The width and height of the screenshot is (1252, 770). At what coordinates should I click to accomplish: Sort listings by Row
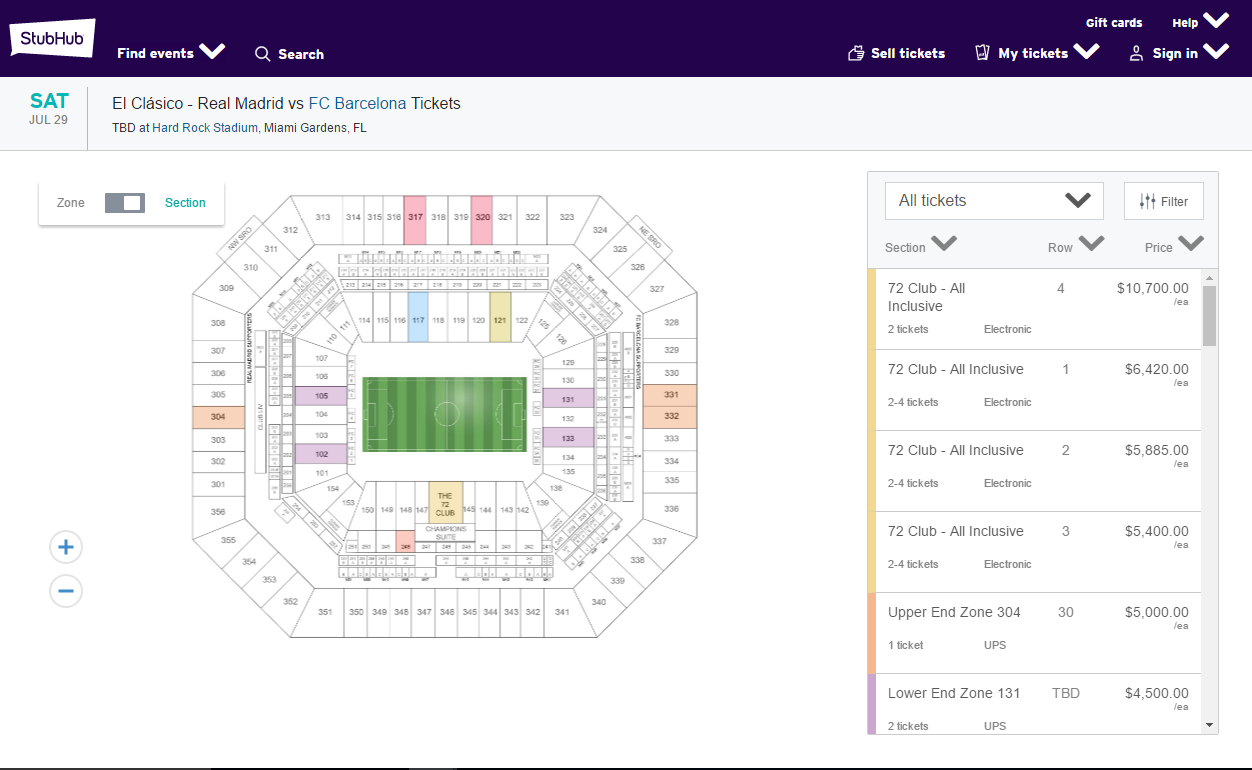tap(1075, 246)
